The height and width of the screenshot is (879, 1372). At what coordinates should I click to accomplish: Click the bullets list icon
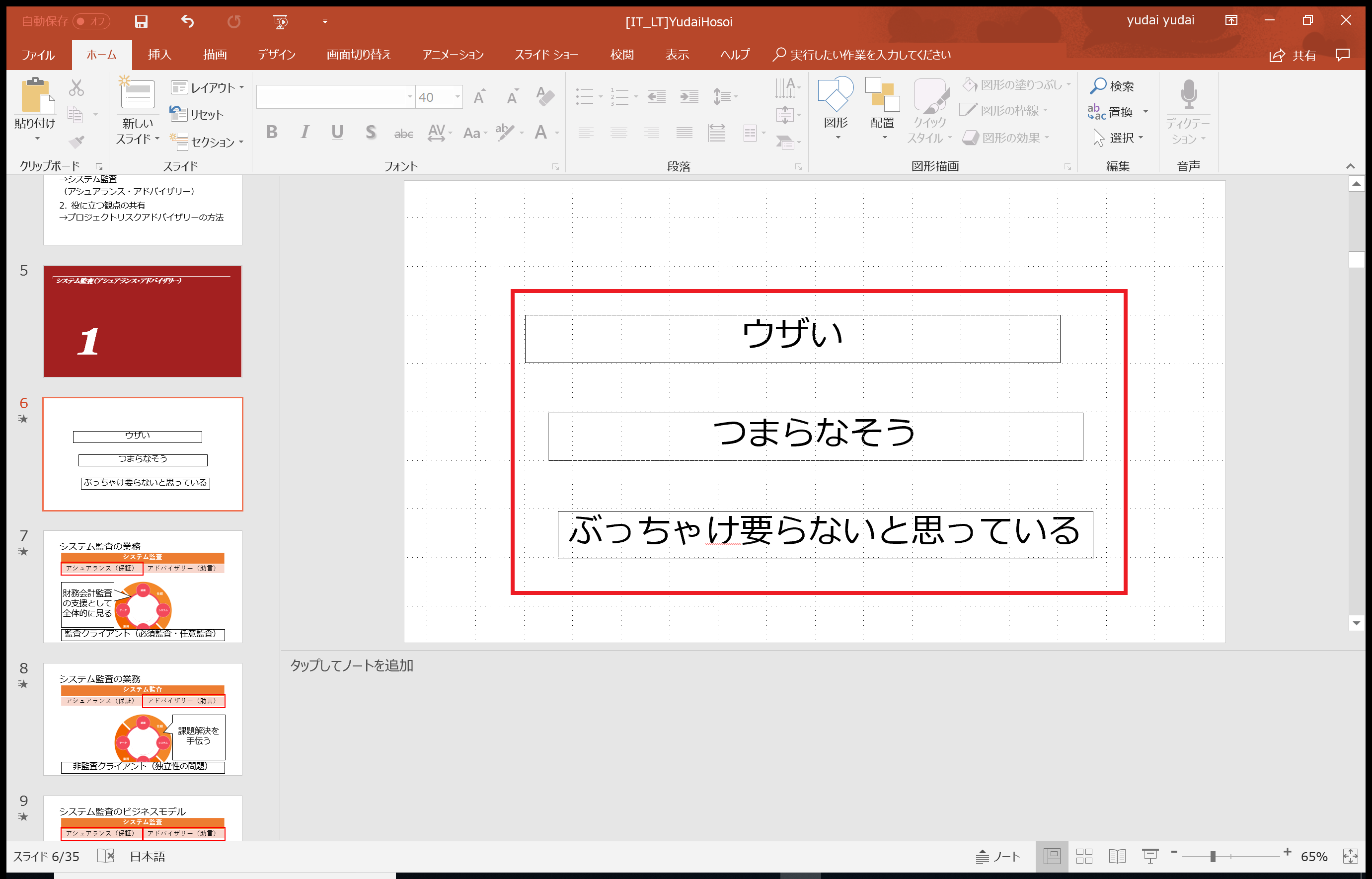click(585, 96)
